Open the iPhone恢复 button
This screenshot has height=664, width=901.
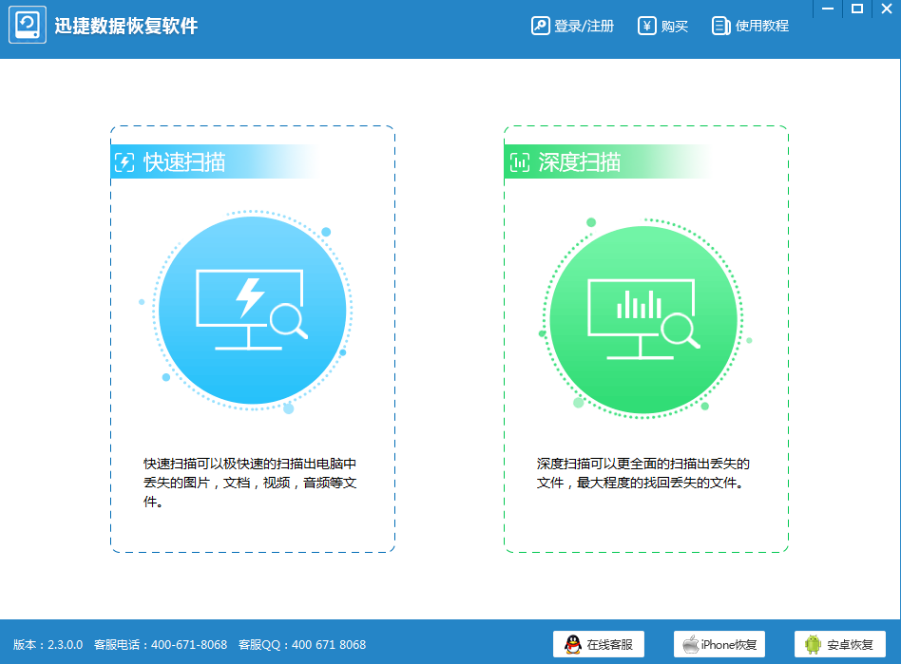point(719,644)
